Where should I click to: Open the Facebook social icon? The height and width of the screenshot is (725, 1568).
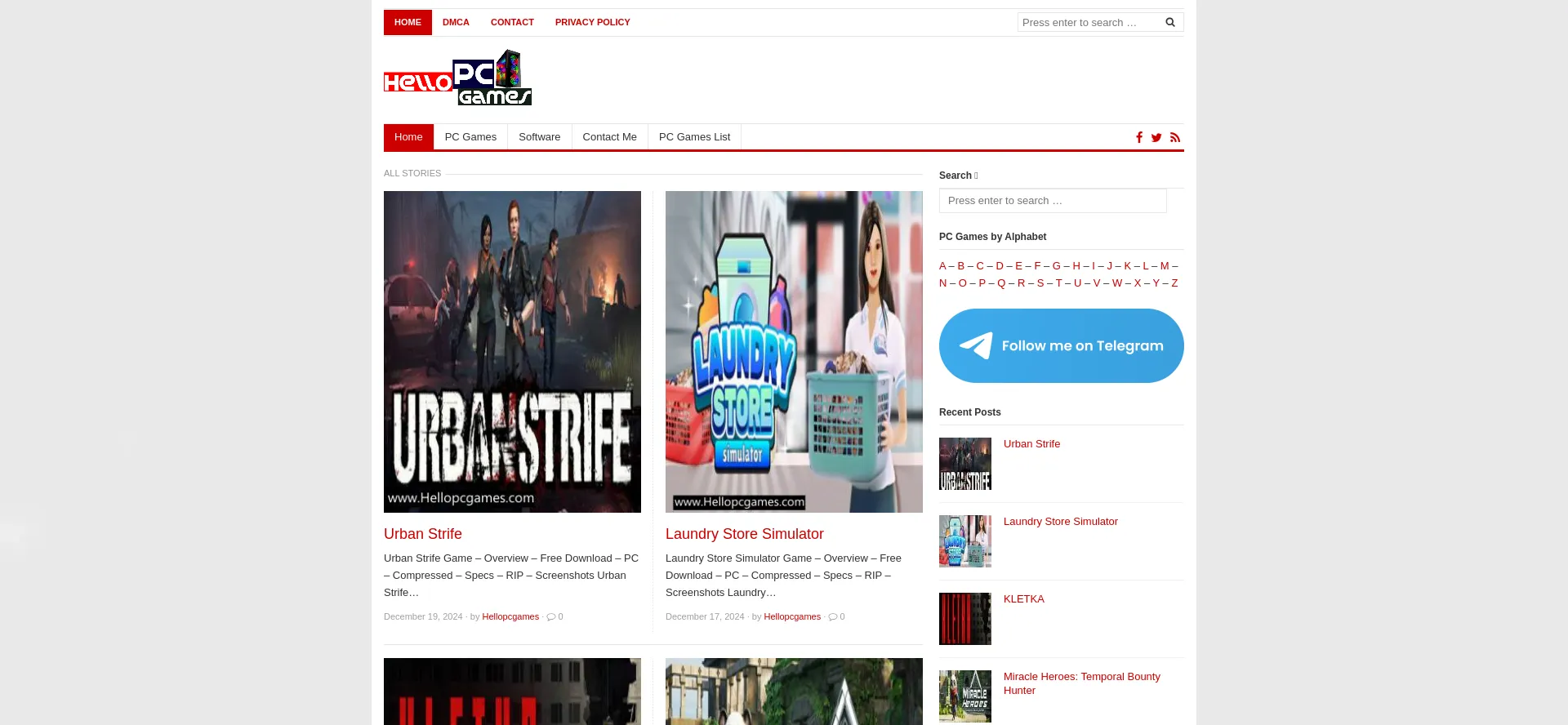pos(1139,137)
